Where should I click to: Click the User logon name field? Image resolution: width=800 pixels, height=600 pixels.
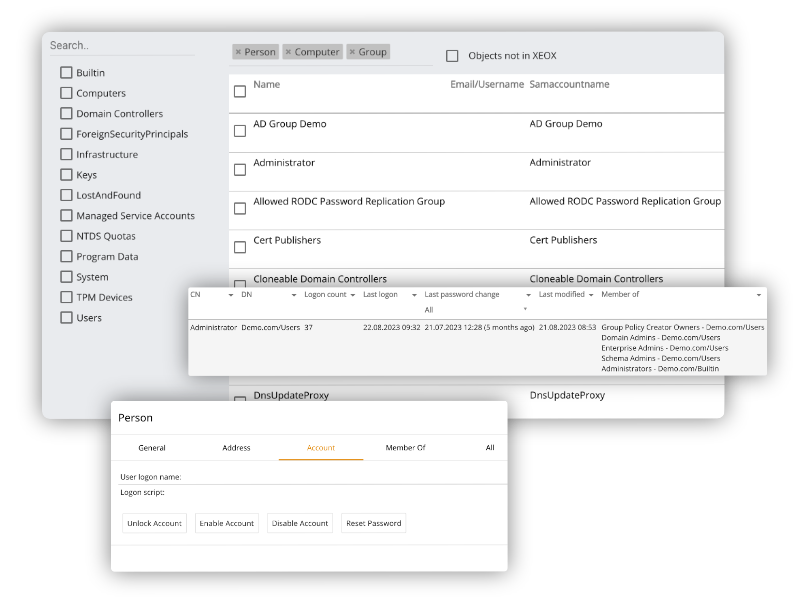point(313,477)
